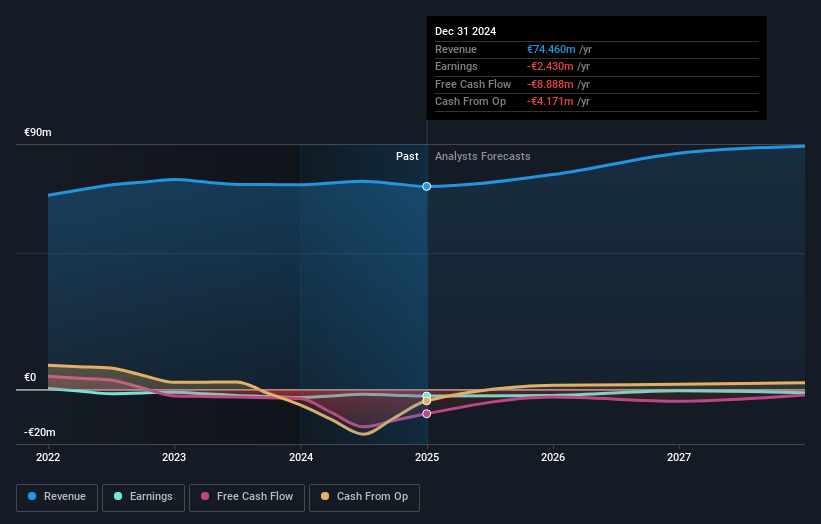Screen dimensions: 821x524
Task: Click the teal Earnings data point marker
Action: click(x=427, y=396)
